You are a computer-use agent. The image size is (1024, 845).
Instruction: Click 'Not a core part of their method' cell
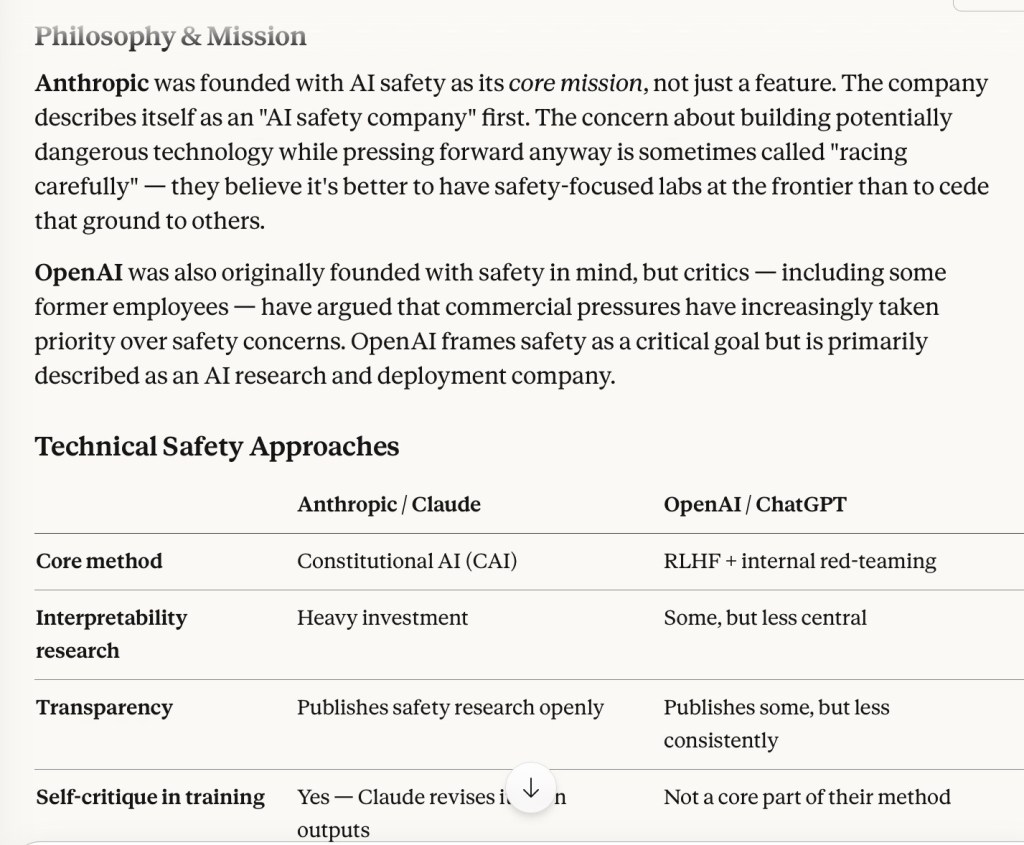click(807, 797)
